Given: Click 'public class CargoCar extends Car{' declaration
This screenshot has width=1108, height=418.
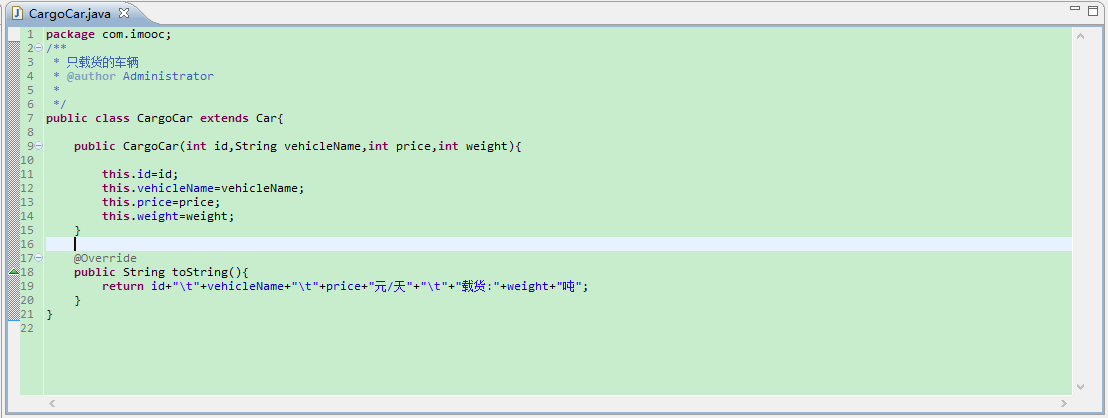Looking at the screenshot, I should pos(165,118).
